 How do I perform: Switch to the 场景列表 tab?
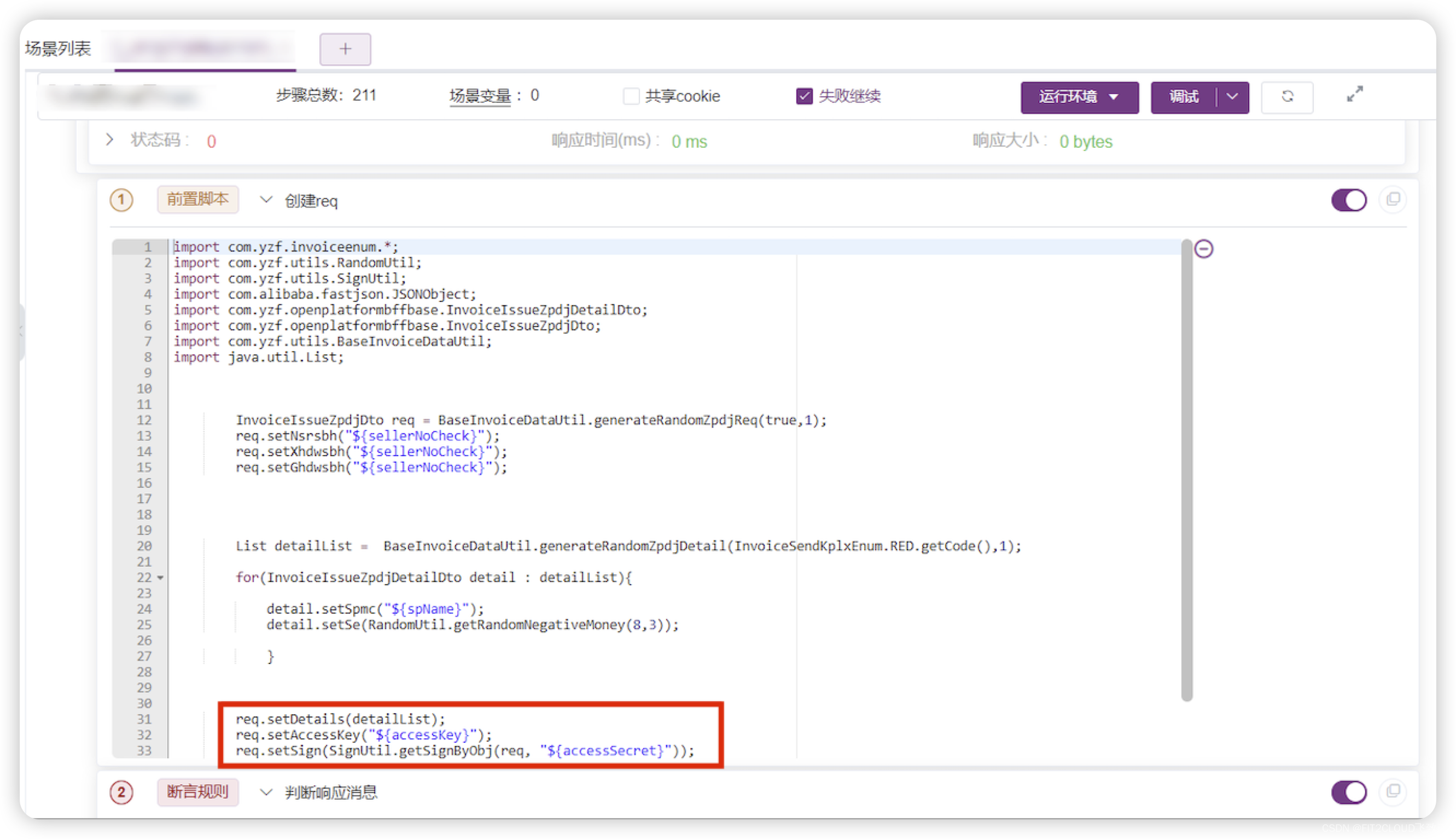pyautogui.click(x=58, y=49)
